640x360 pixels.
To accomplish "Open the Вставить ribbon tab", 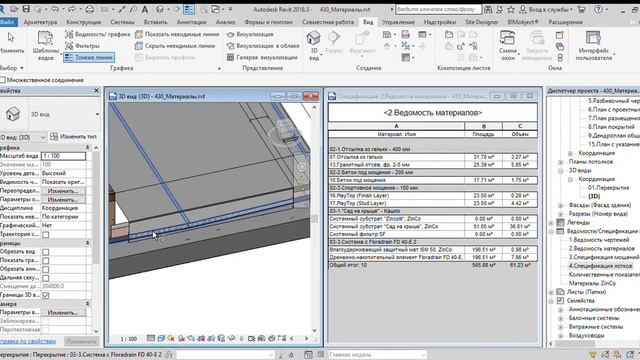I will pyautogui.click(x=156, y=22).
